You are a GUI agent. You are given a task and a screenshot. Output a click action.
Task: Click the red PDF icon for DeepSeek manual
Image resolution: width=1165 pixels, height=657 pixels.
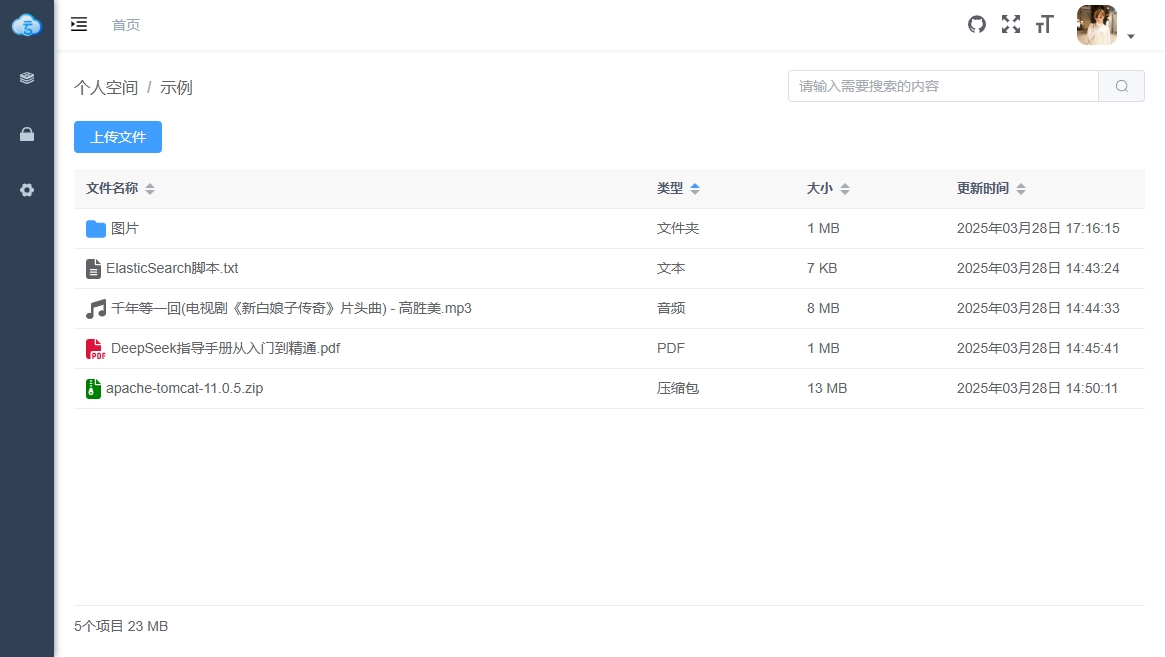point(95,349)
